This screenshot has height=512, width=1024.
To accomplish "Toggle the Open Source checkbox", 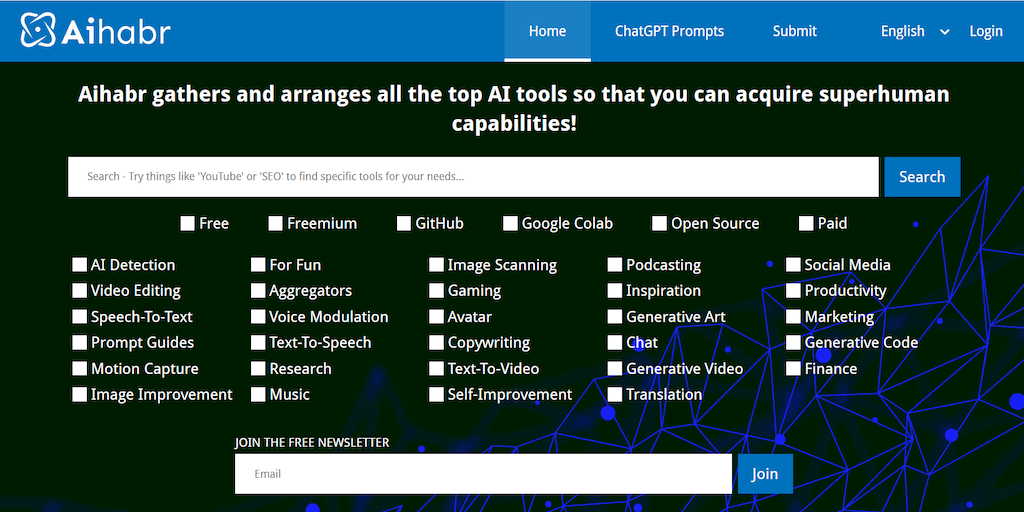I will coord(659,223).
